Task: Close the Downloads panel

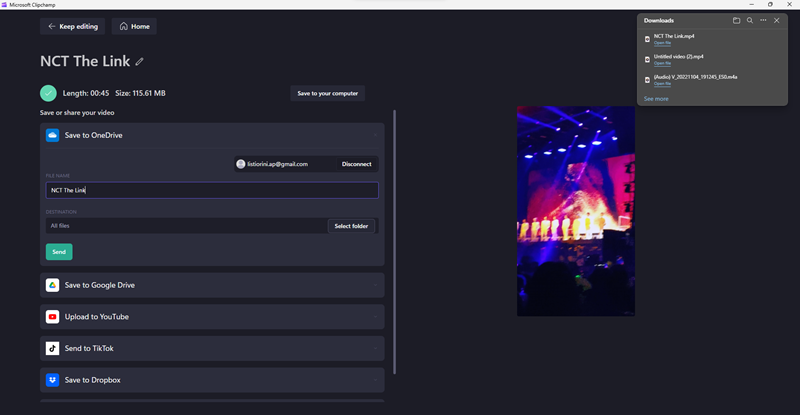Action: pos(777,20)
